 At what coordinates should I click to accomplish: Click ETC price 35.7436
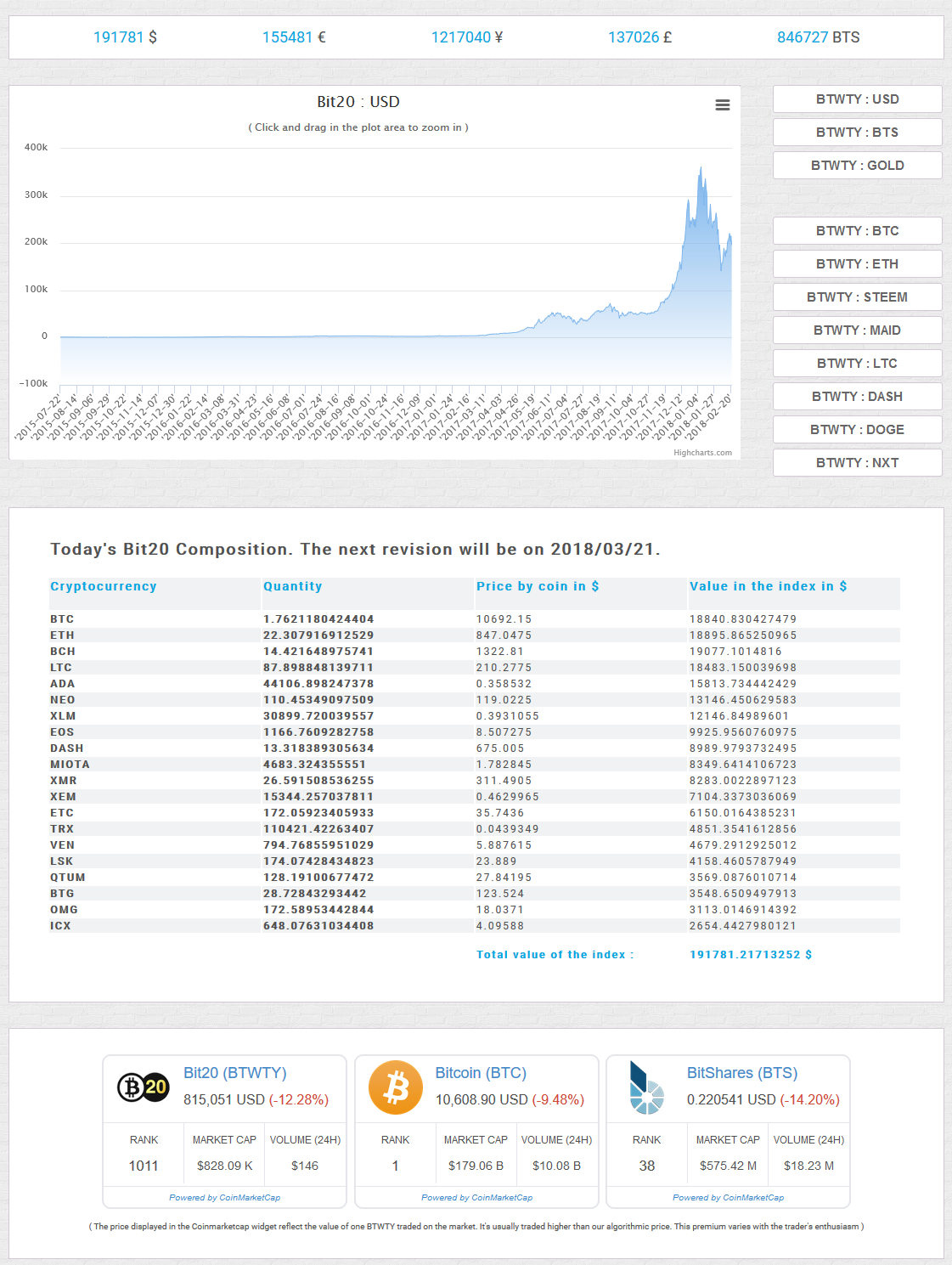[500, 813]
